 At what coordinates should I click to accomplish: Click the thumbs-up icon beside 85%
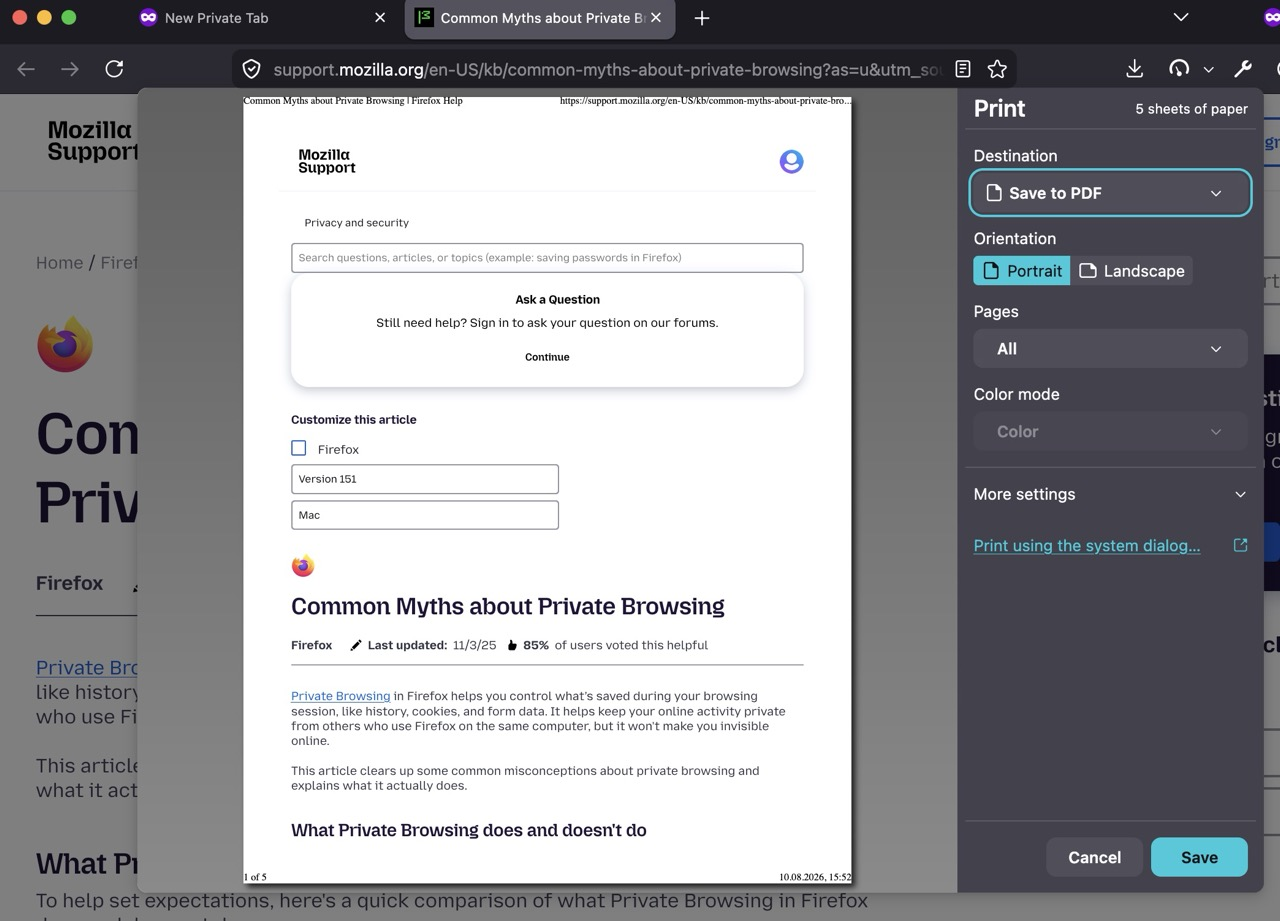[512, 645]
